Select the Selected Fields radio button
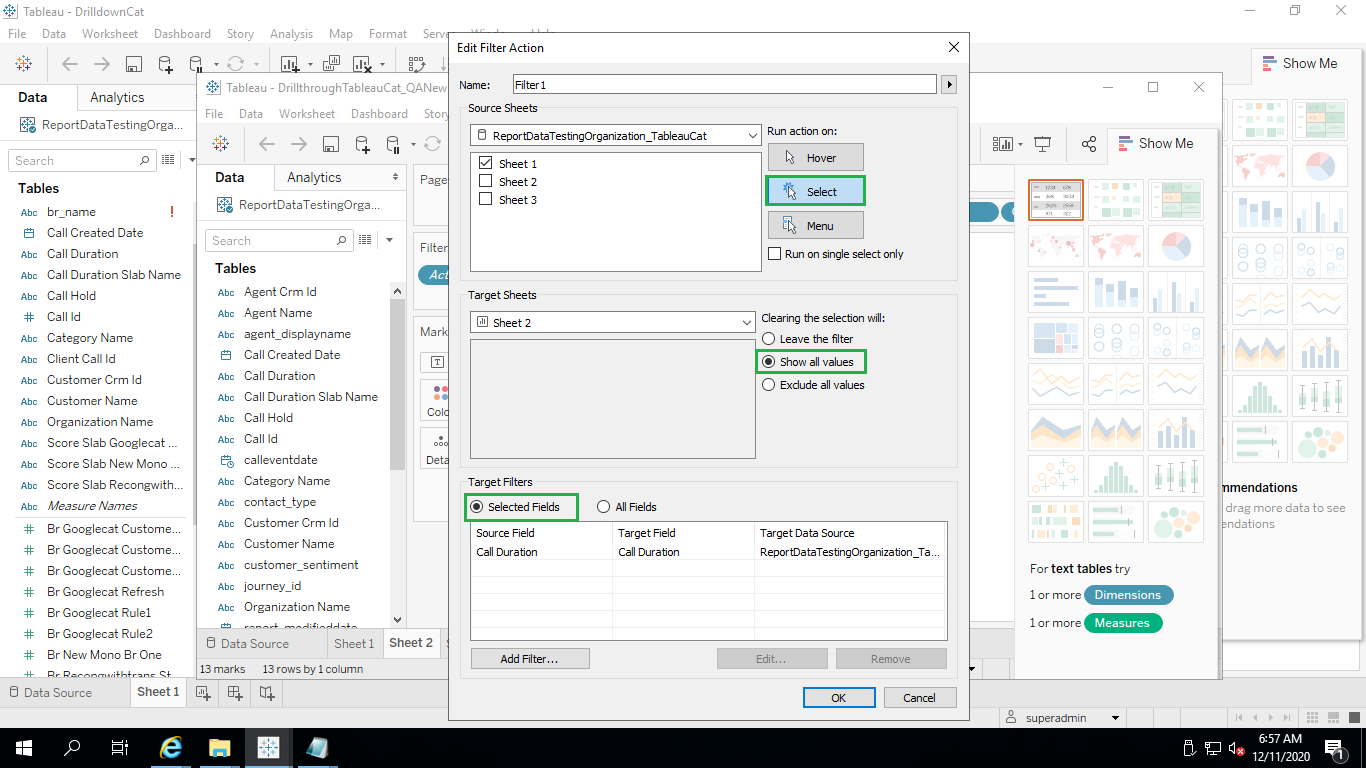Viewport: 1366px width, 768px height. [x=476, y=507]
